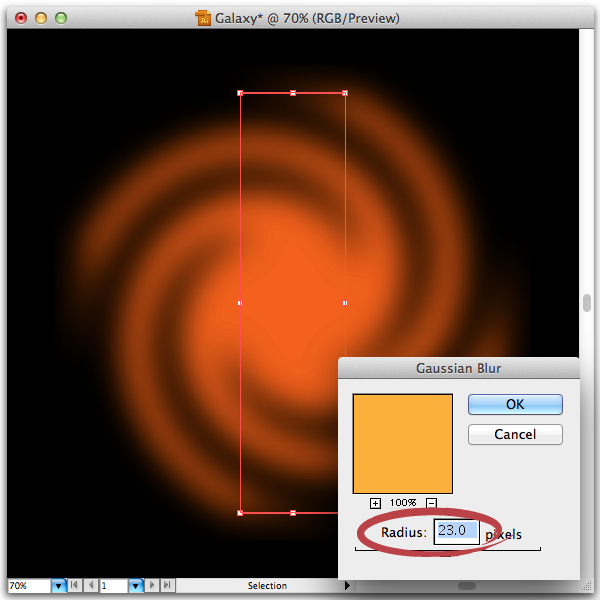This screenshot has height=600, width=600.
Task: Click the horizontal scrollbar thumb
Action: pyautogui.click(x=467, y=585)
